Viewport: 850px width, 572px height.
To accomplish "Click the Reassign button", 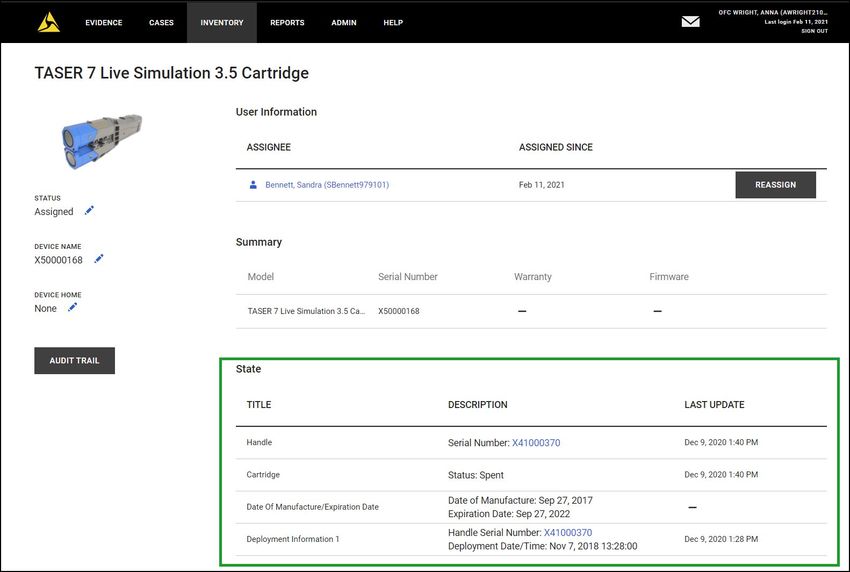I will coord(775,185).
